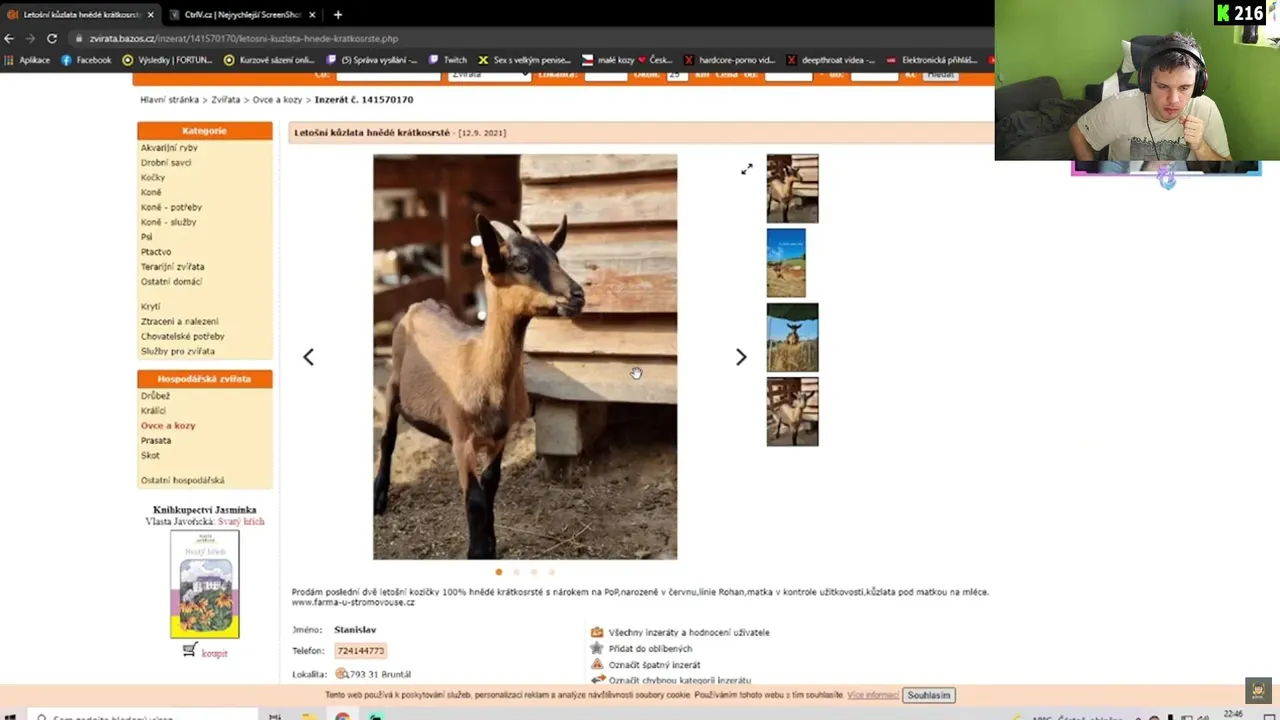1280x720 pixels.
Task: Jump to third photo via pagination dot
Action: coord(534,572)
